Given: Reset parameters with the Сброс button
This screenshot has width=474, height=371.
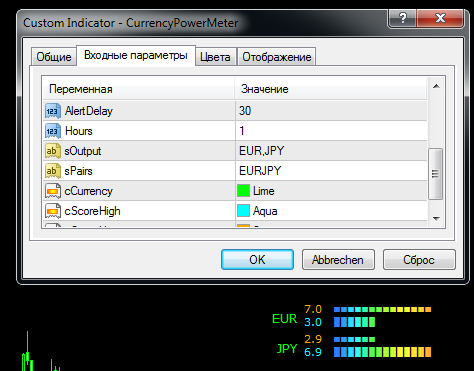Looking at the screenshot, I should [419, 260].
